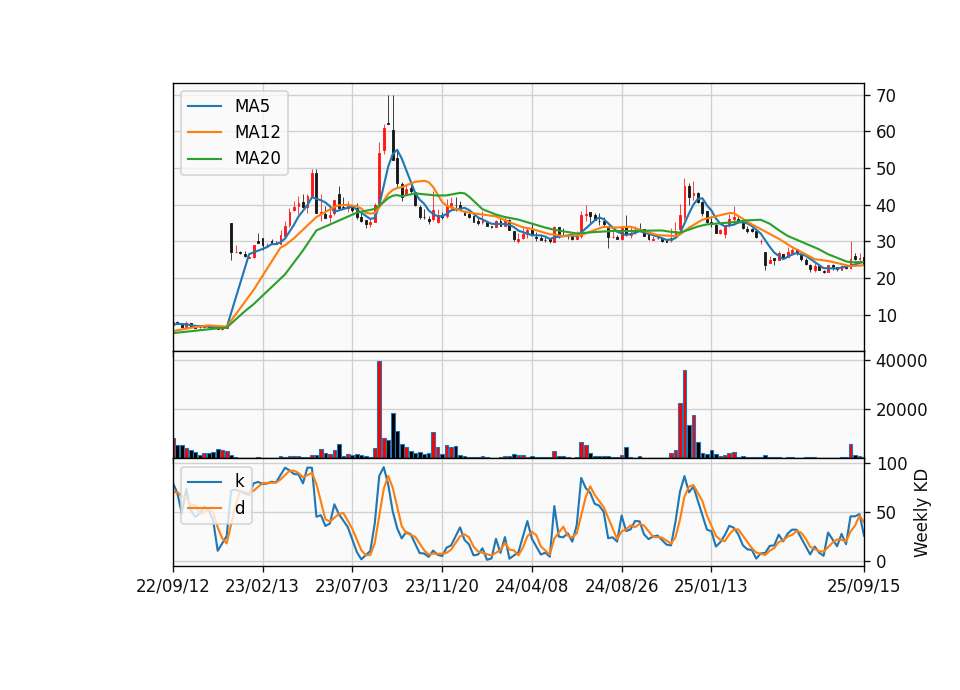
Task: Click the 23/07/03 date label
Action: point(352,586)
